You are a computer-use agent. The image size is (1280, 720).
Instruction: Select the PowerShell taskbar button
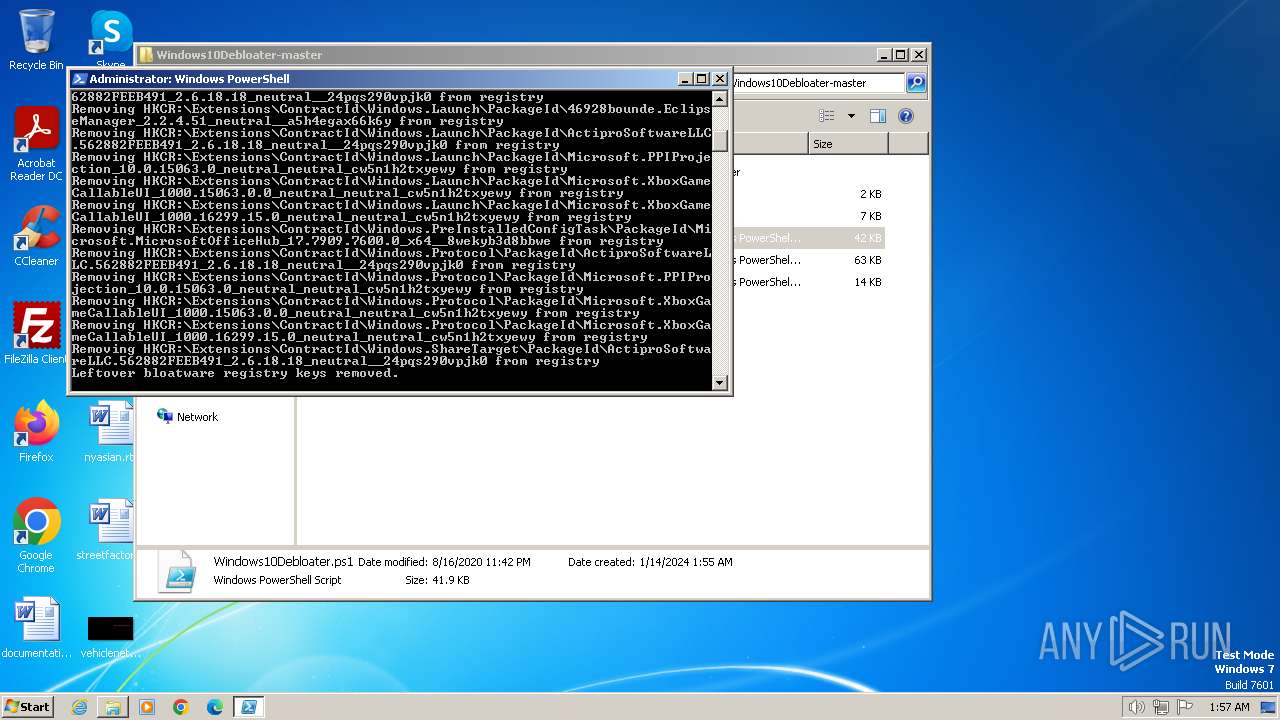(x=249, y=707)
